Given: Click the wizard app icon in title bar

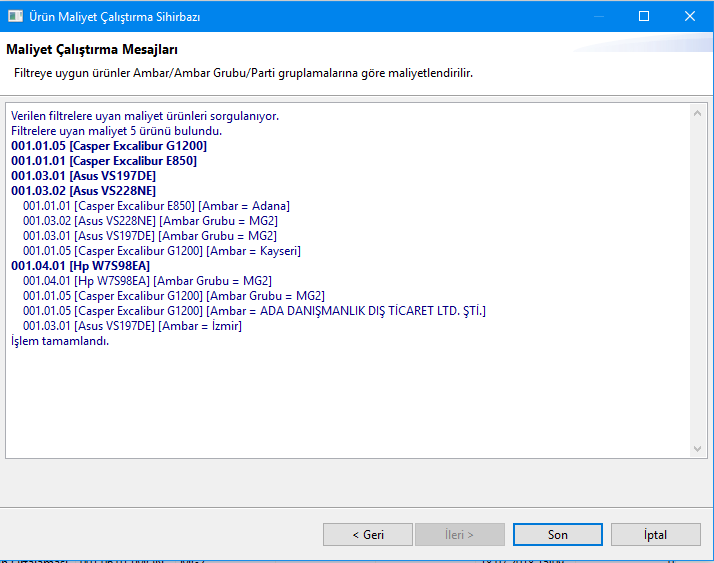Looking at the screenshot, I should (x=15, y=16).
